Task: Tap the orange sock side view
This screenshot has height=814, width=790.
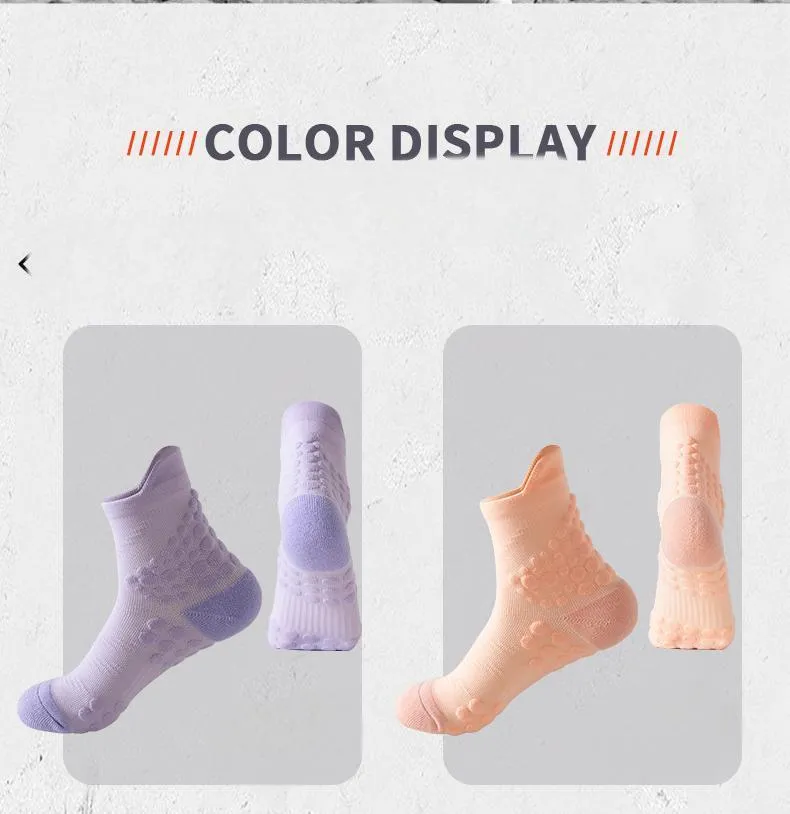Action: (518, 590)
